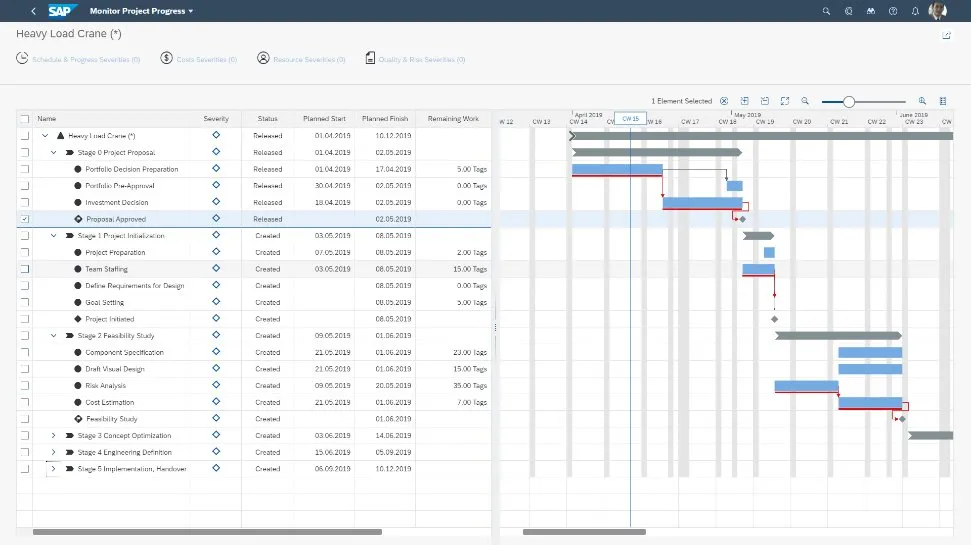This screenshot has height=545, width=971.
Task: Check the Investment Decision row checkbox
Action: (x=25, y=203)
